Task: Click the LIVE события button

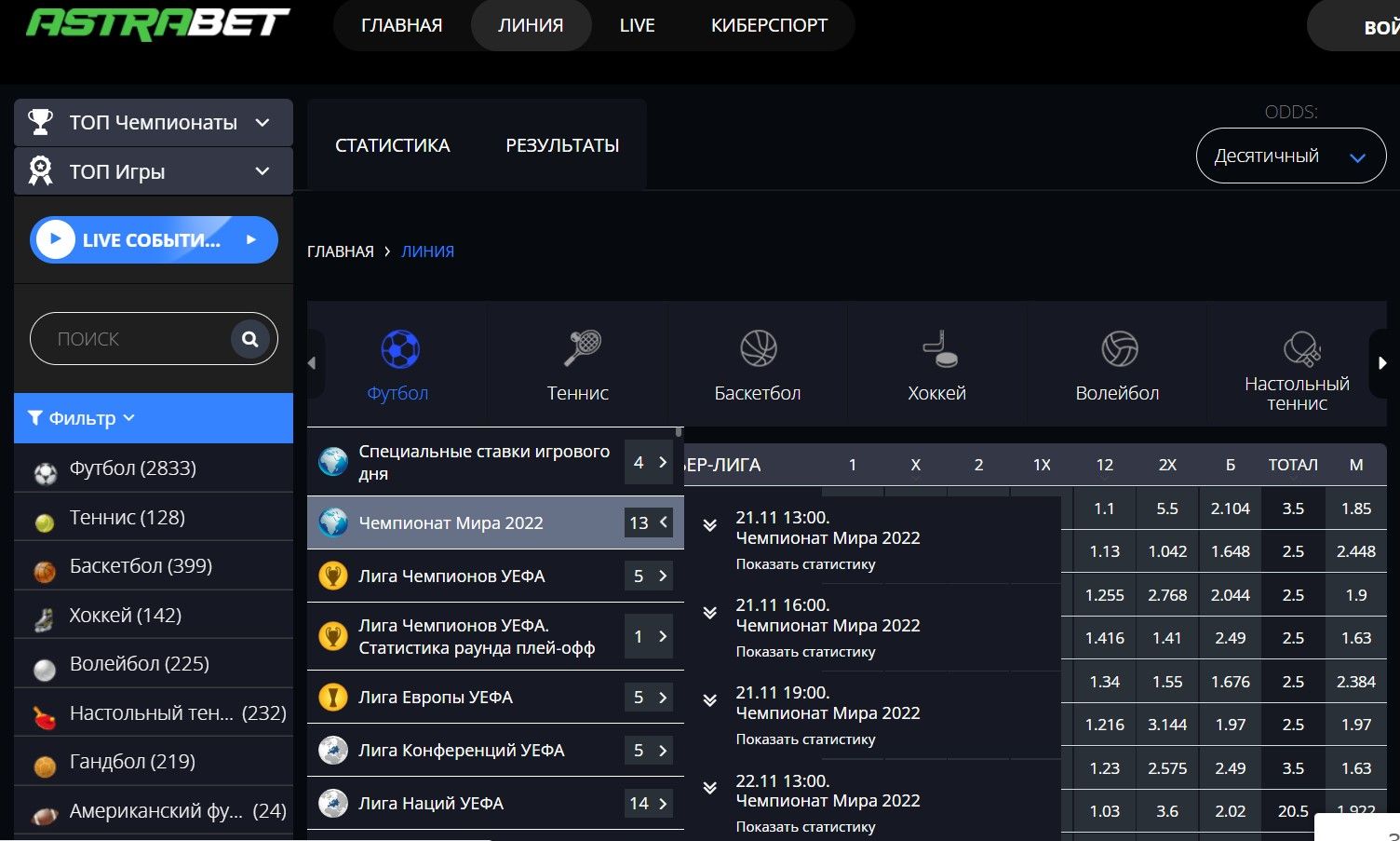Action: pos(154,239)
